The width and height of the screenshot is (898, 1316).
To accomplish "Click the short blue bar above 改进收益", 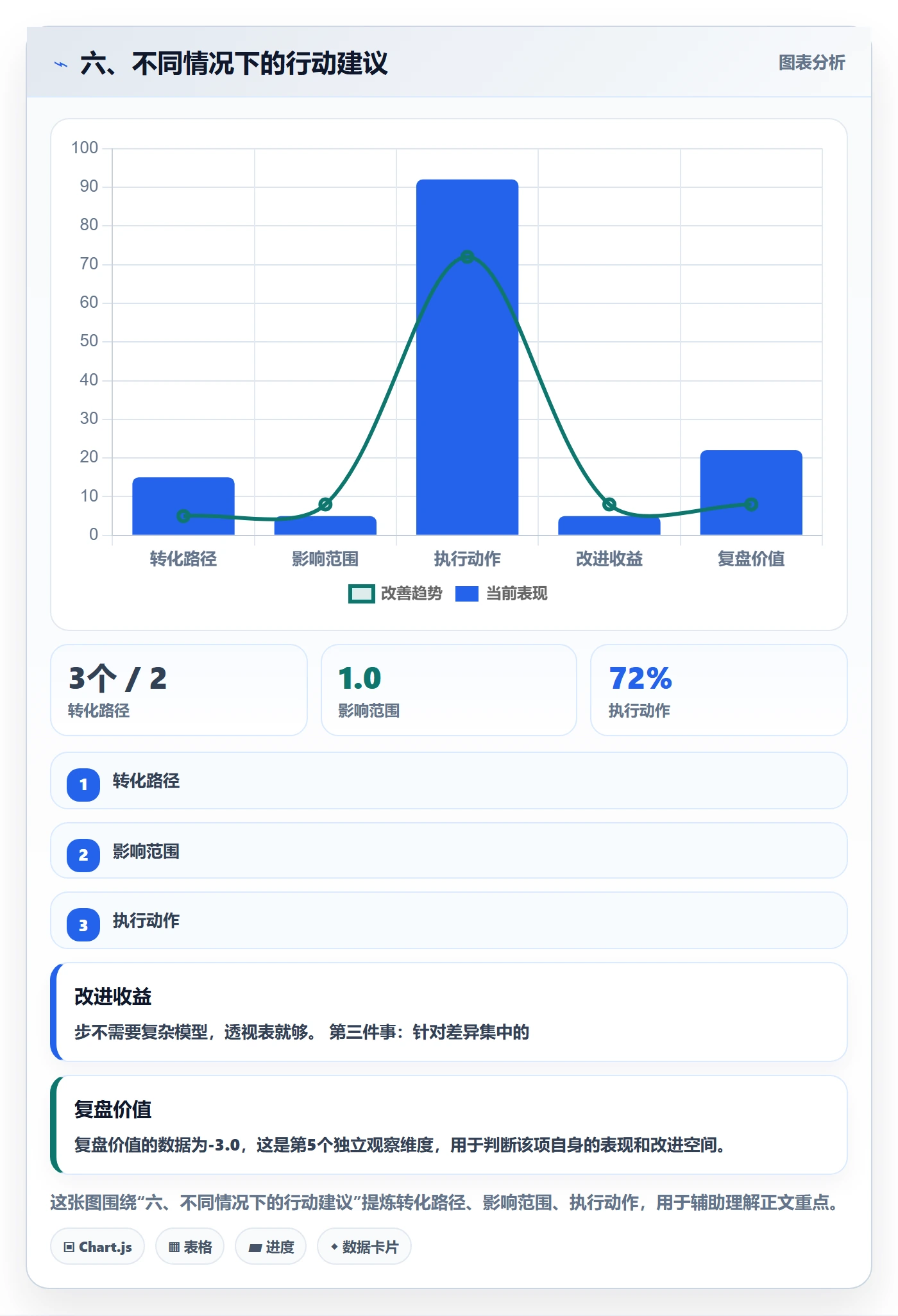I will point(609,525).
